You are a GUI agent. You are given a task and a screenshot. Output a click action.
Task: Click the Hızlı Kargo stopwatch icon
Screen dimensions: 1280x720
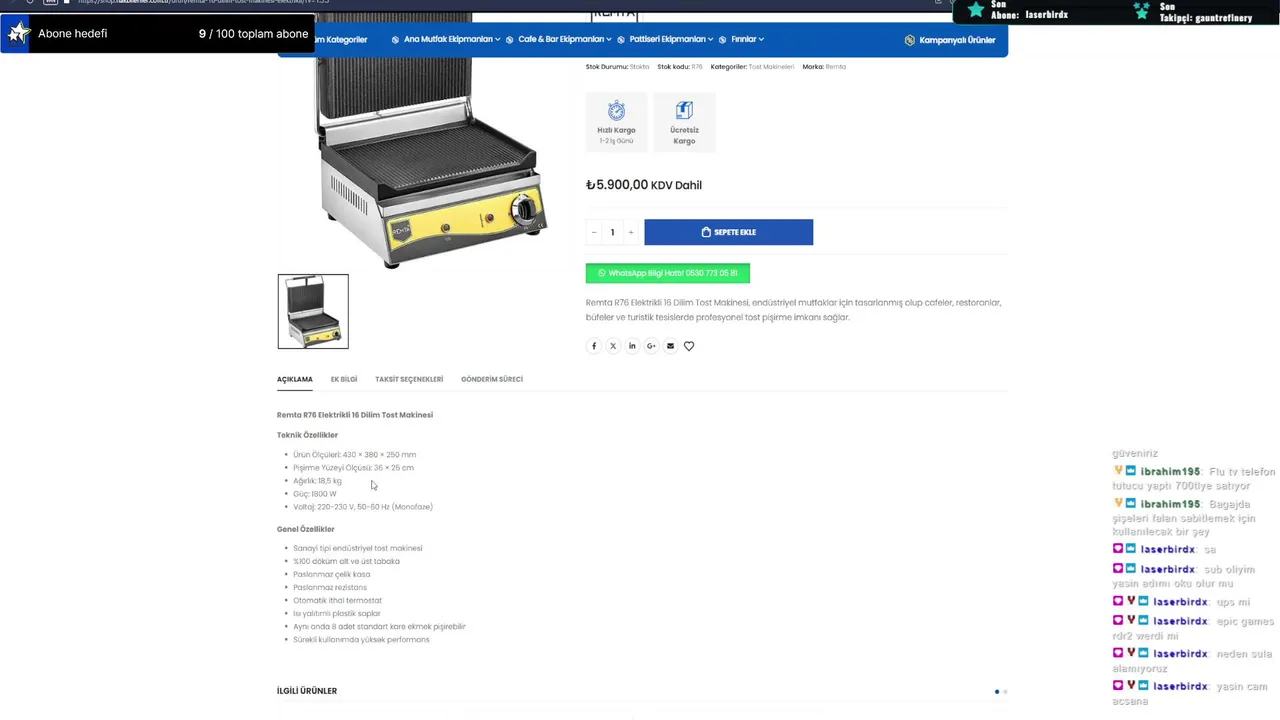616,110
